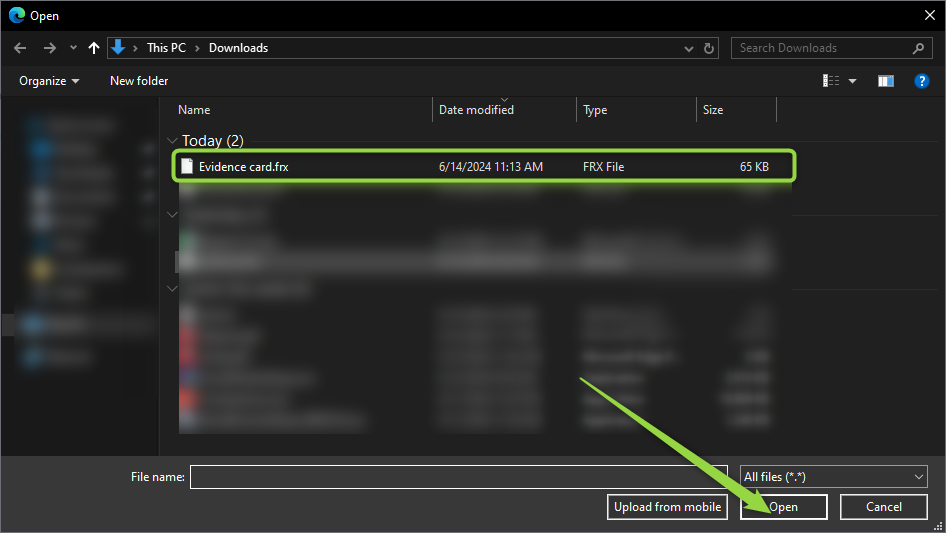
Task: Toggle the preview pane icon
Action: (885, 81)
